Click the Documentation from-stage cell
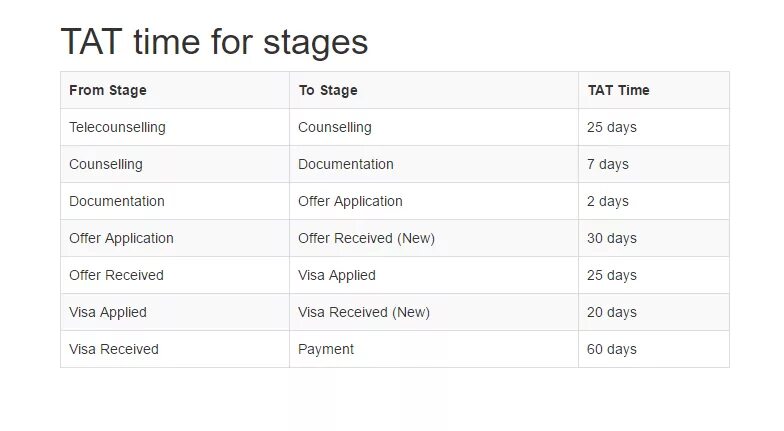The width and height of the screenshot is (784, 431). pyautogui.click(x=117, y=201)
